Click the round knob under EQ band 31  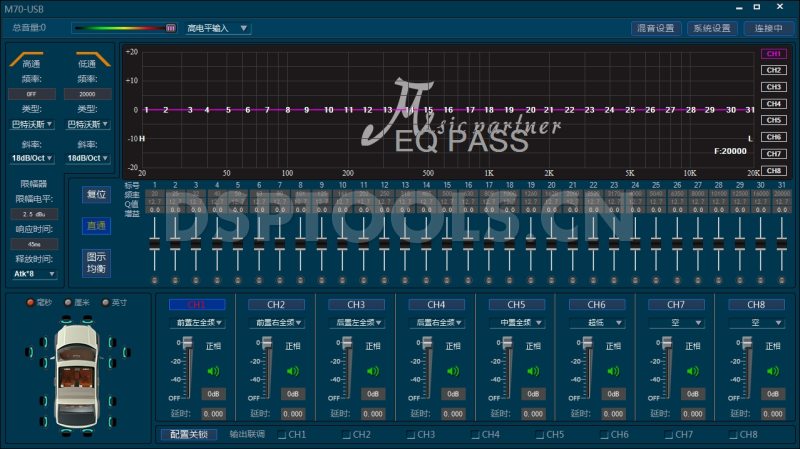pyautogui.click(x=781, y=280)
